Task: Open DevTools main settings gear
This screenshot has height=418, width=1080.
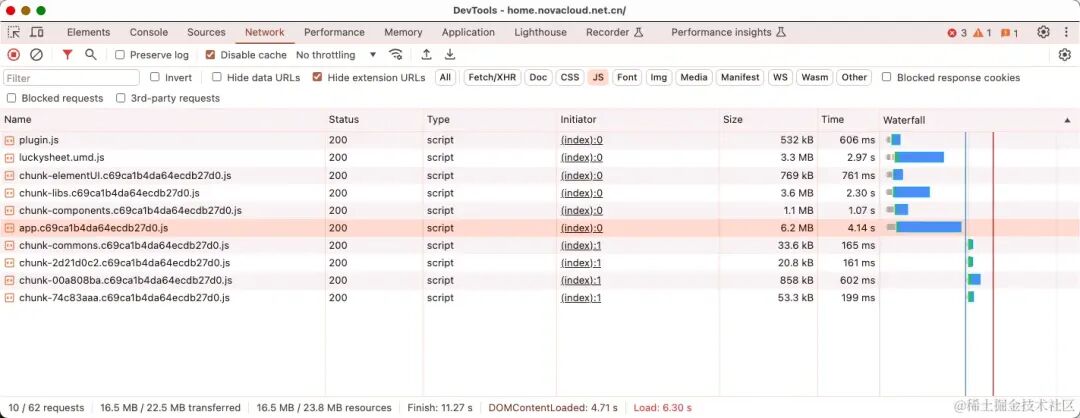Action: [1043, 32]
